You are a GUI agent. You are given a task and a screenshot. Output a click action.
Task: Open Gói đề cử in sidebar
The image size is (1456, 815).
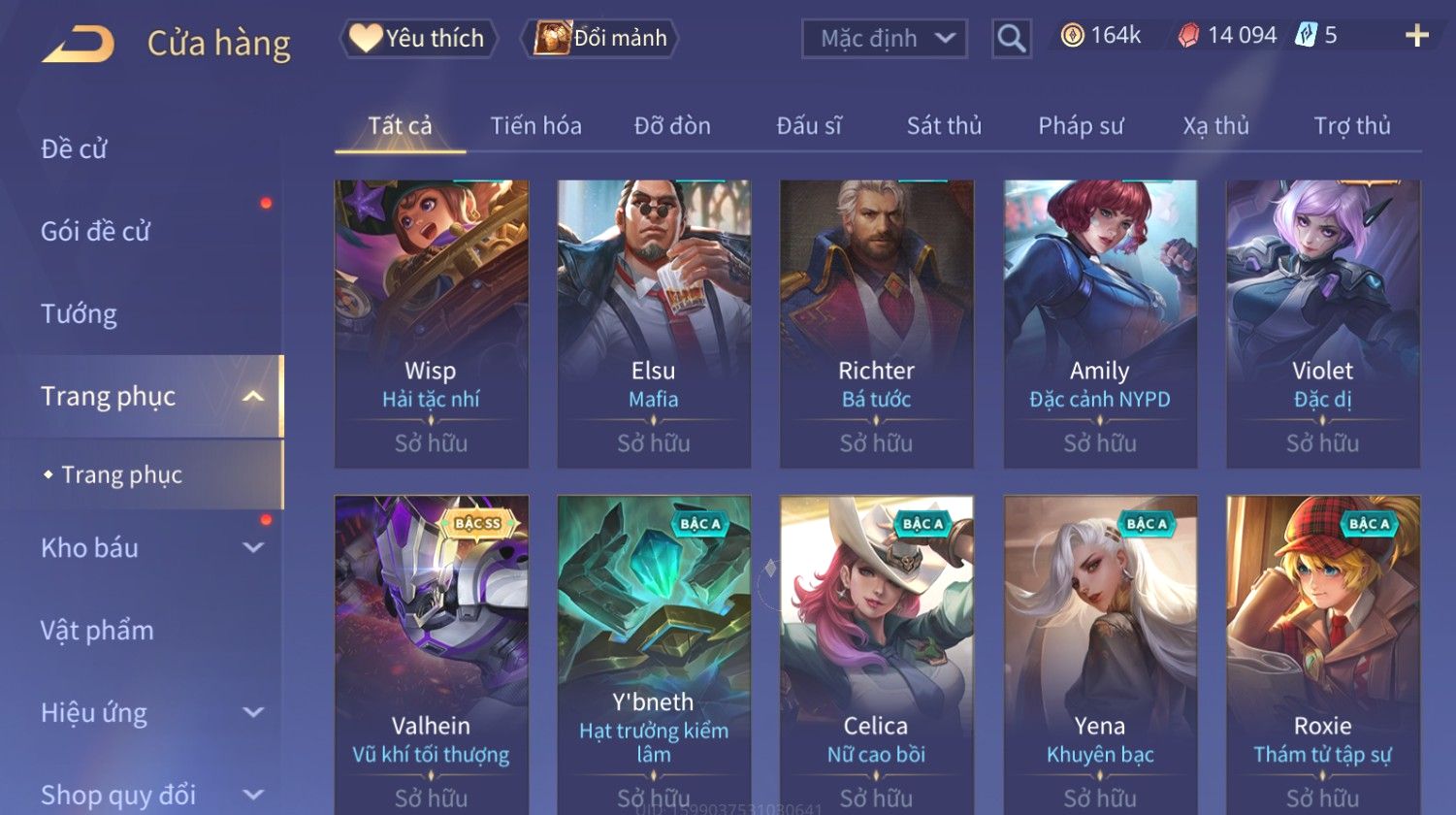[x=95, y=231]
